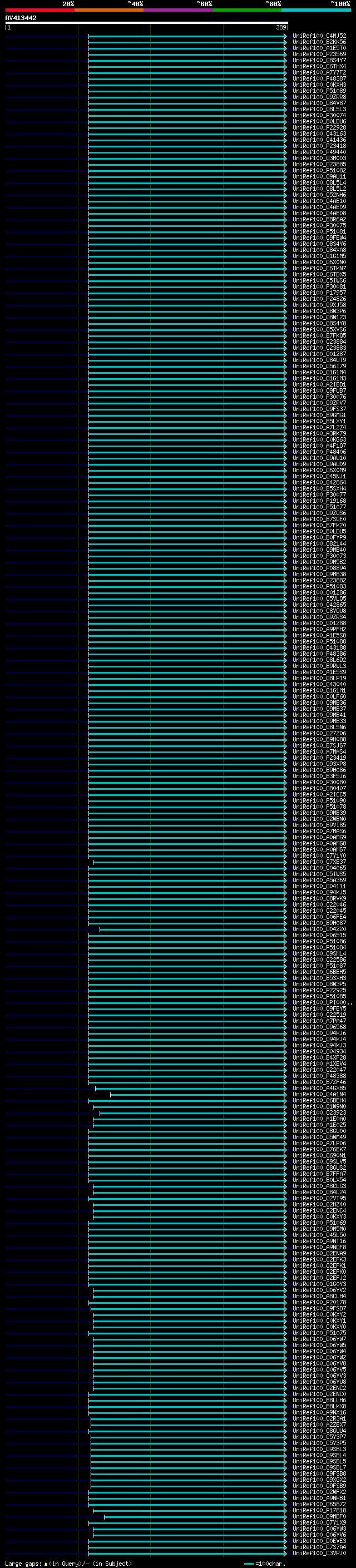This screenshot has height=1568, width=356.
Task: Click label UniRef100_P06515
Action: coord(319,935)
